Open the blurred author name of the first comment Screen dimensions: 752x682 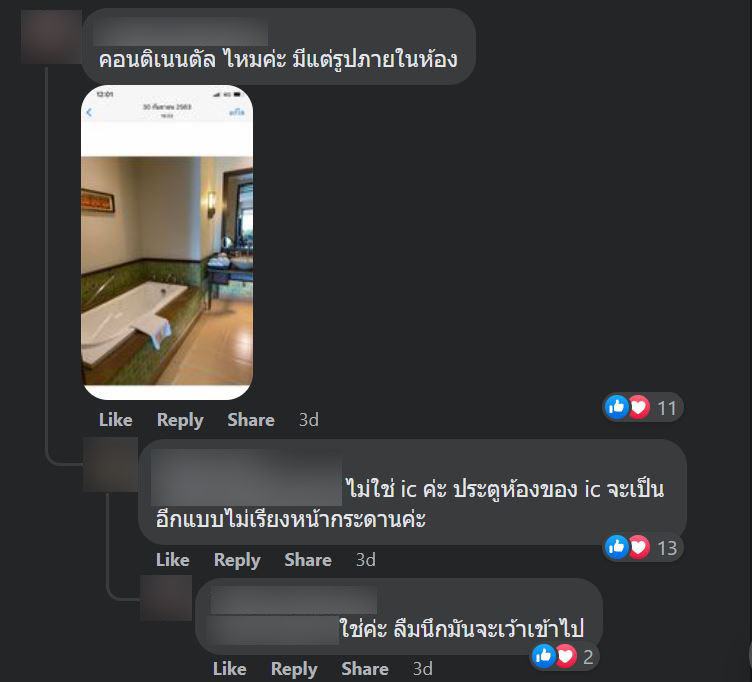[180, 32]
